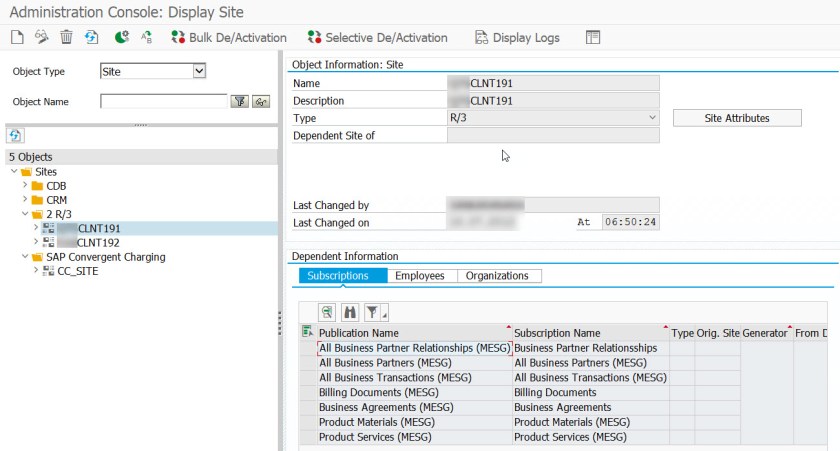Click the Display/Change toggle glasses-pencil icon

(41, 37)
